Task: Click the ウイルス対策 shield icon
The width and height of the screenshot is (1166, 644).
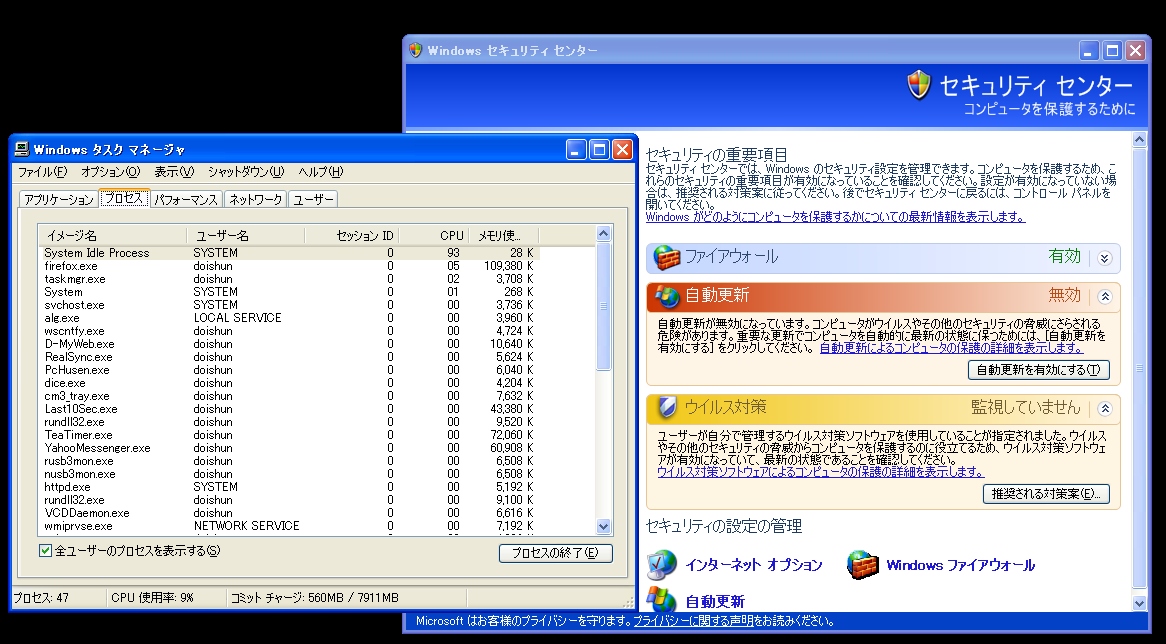Action: pos(666,408)
